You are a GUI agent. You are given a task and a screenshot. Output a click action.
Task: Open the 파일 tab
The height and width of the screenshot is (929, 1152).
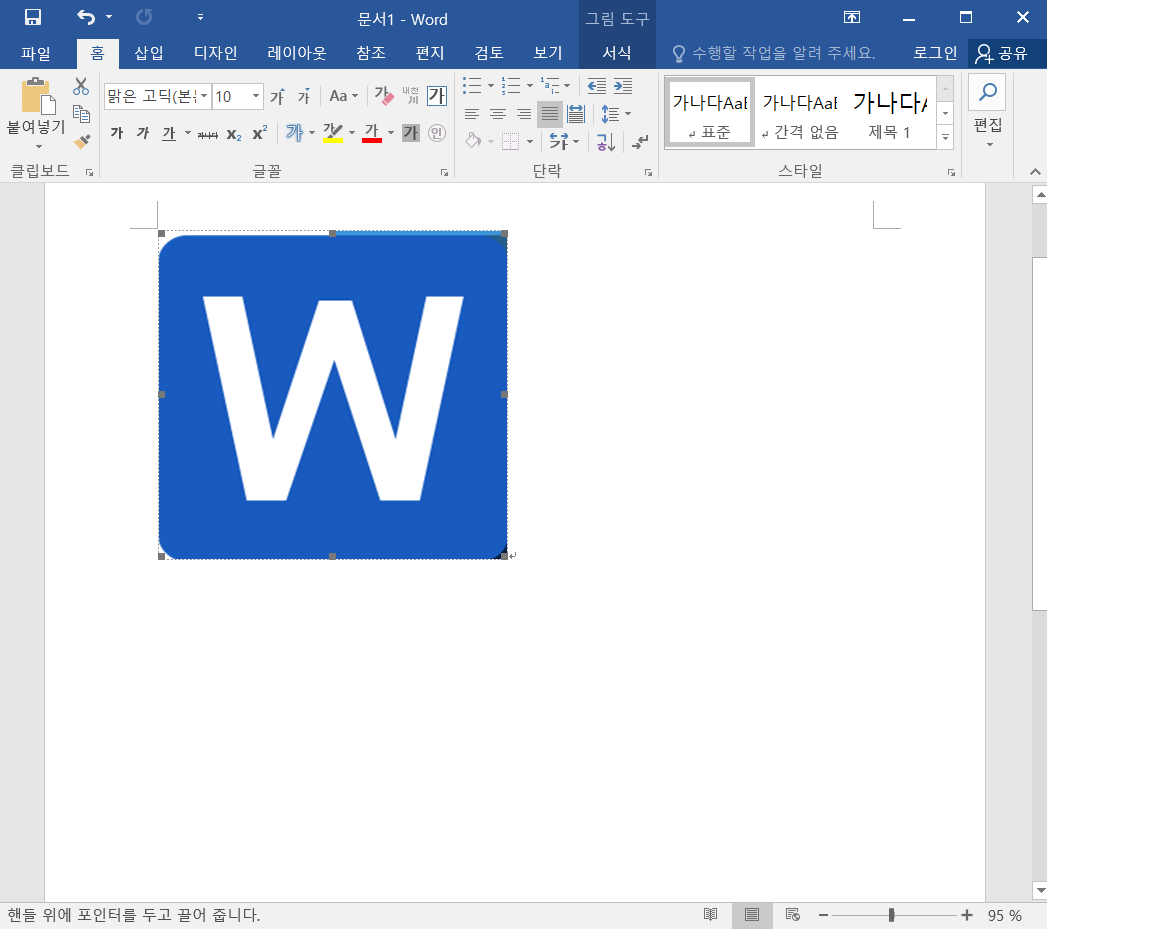pyautogui.click(x=35, y=53)
